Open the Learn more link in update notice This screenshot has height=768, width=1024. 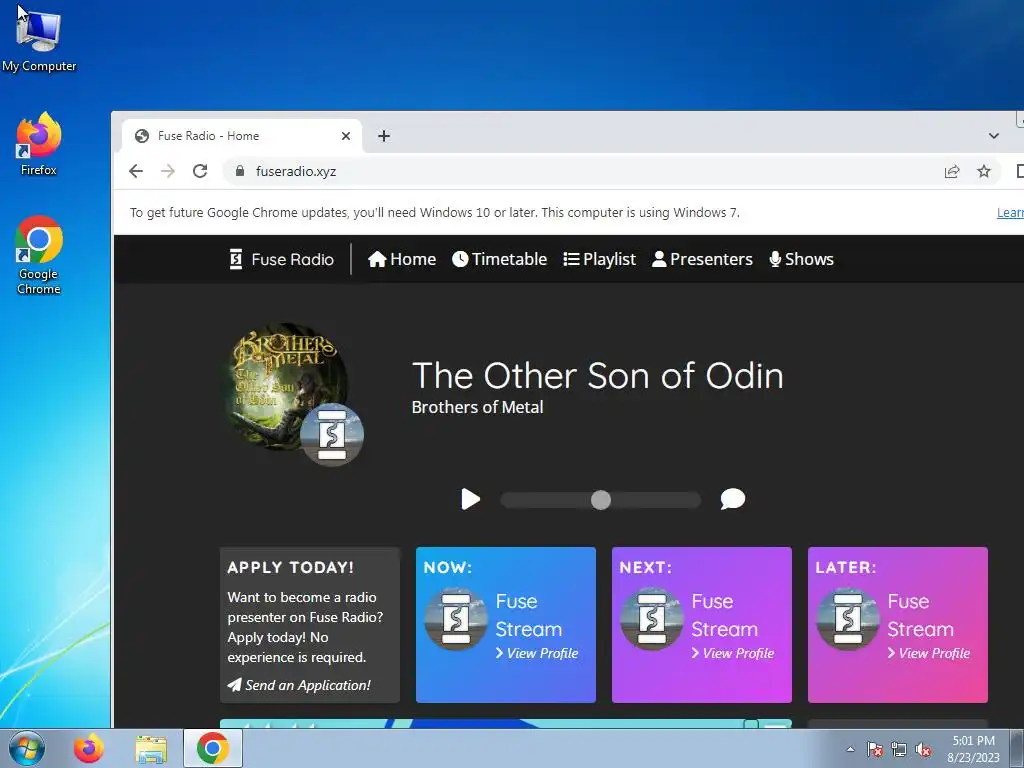1010,213
